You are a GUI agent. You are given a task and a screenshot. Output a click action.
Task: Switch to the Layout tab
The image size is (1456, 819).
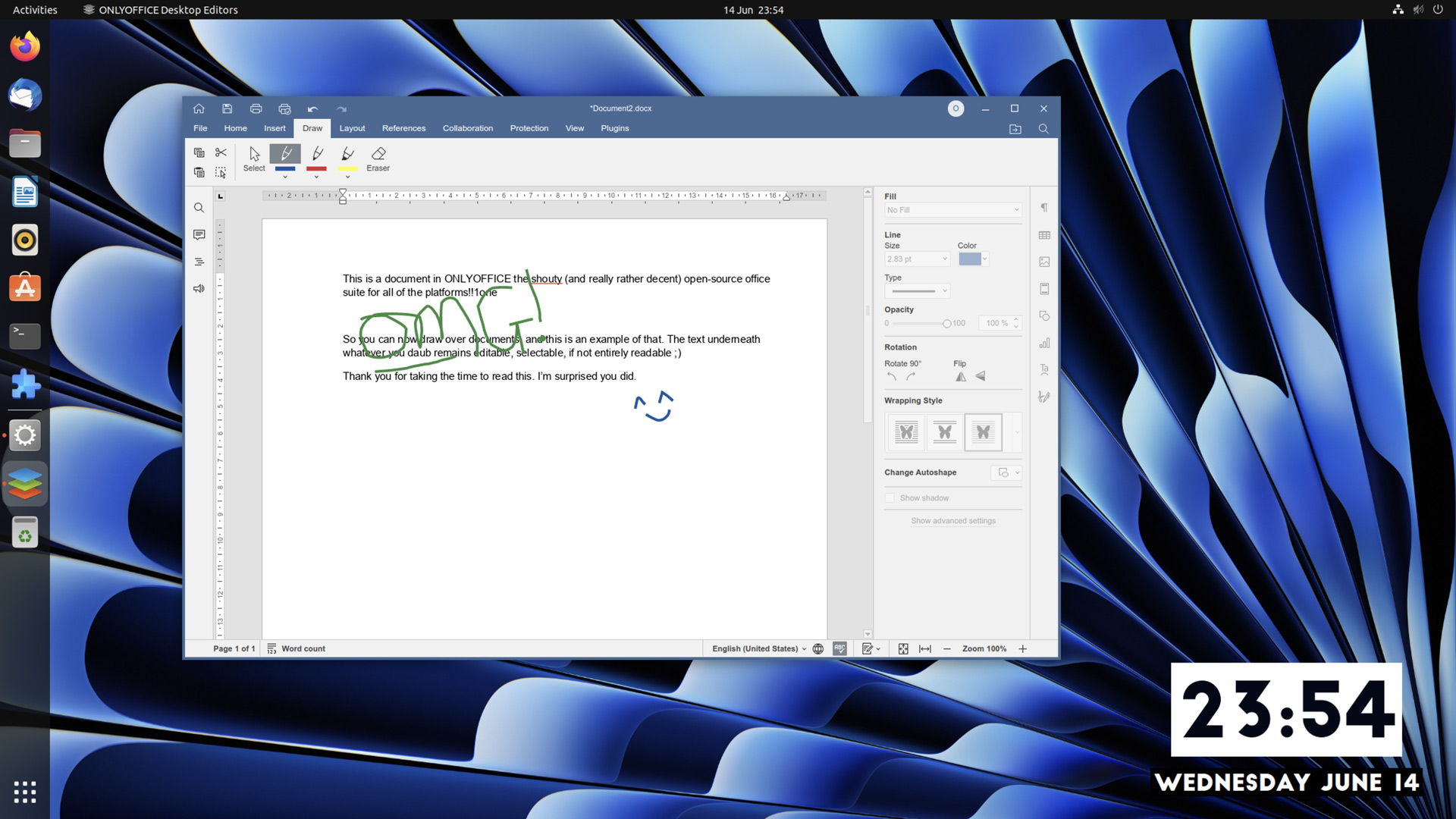click(x=352, y=128)
